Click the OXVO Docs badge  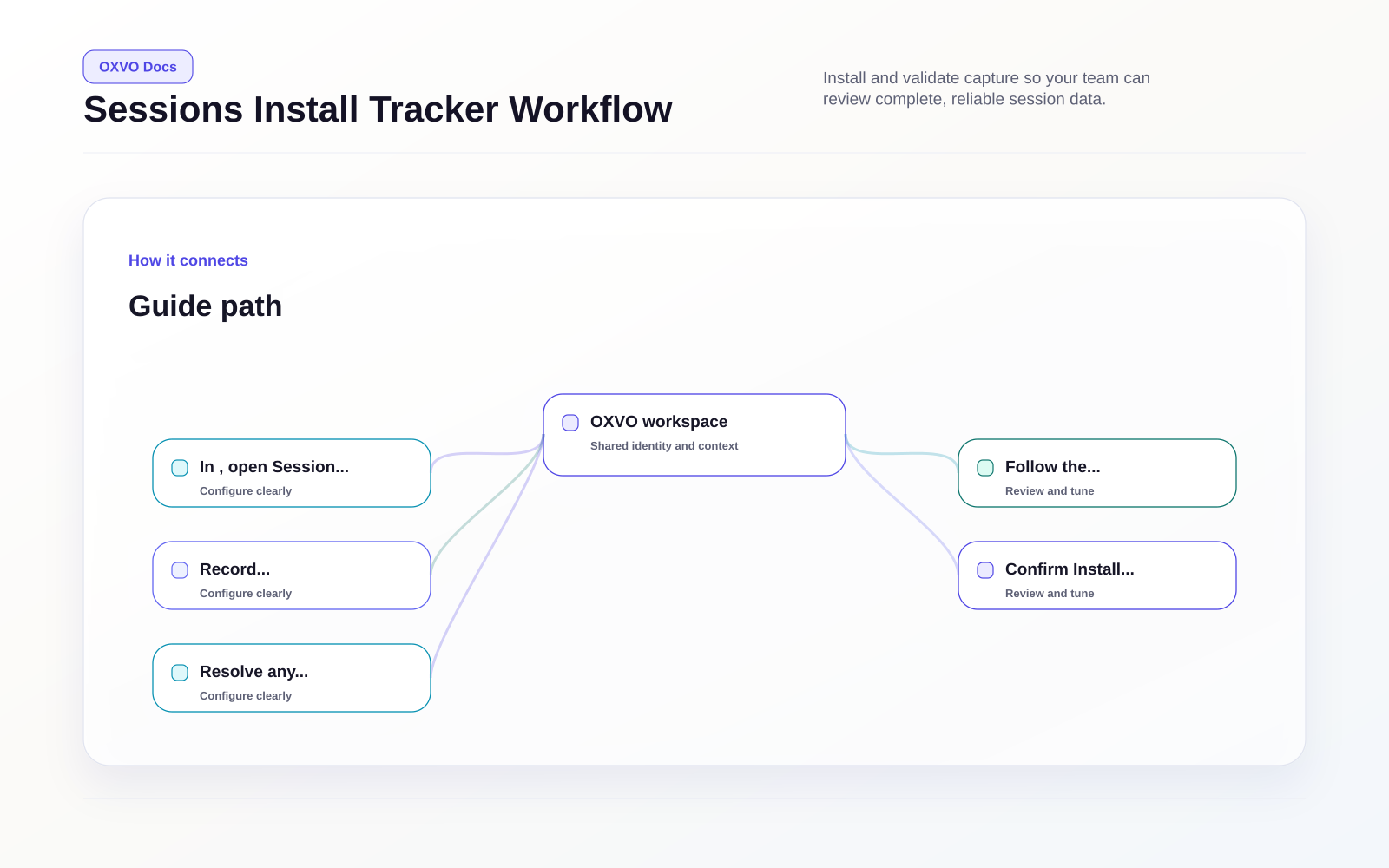(138, 67)
